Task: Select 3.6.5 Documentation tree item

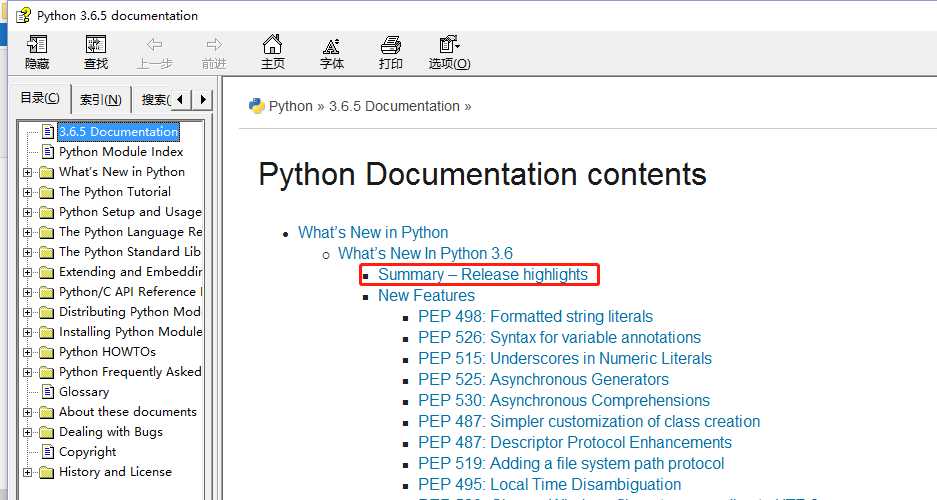Action: click(118, 131)
